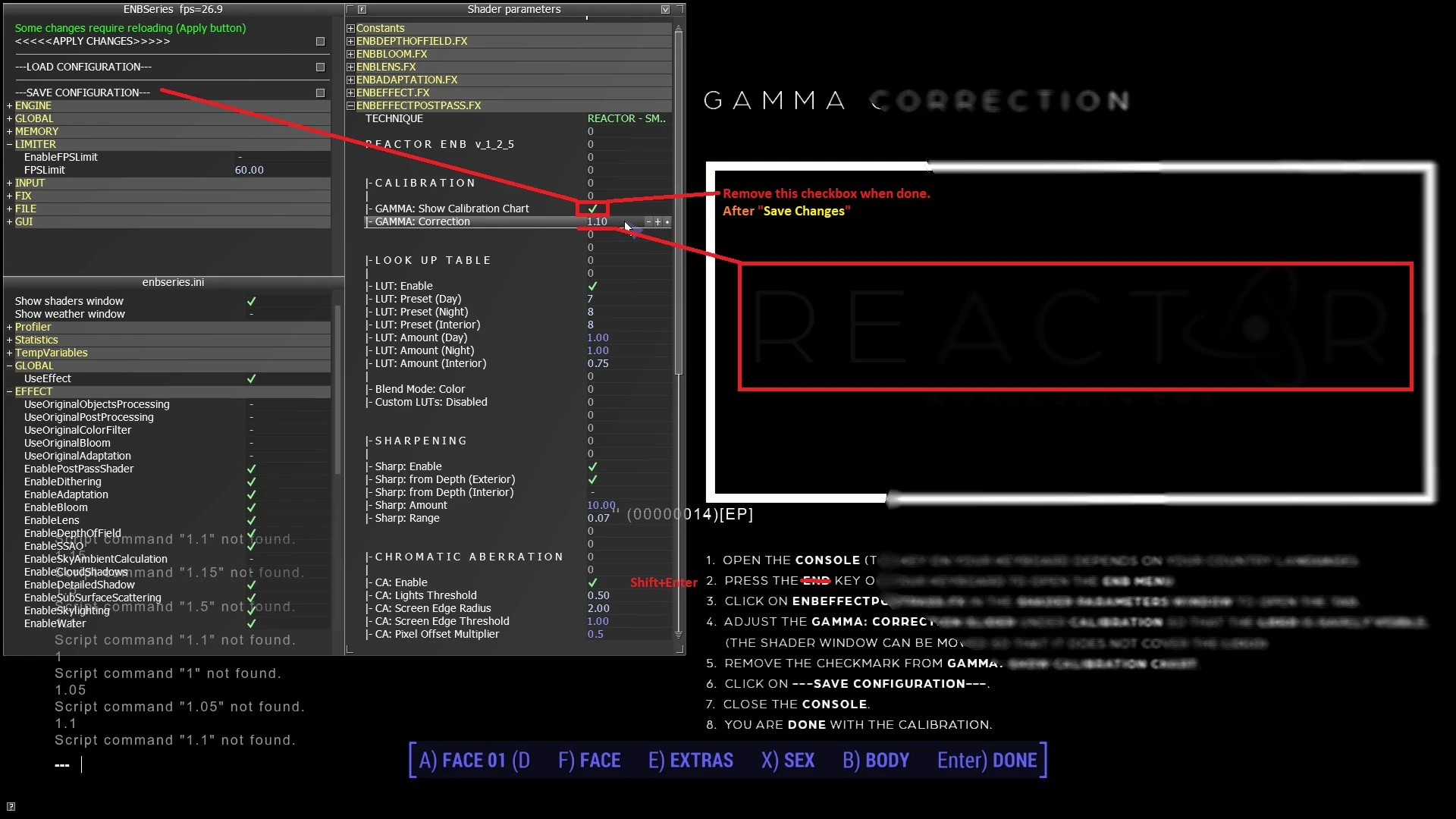The width and height of the screenshot is (1456, 819).
Task: Toggle EnableDithering checkmark
Action: click(x=251, y=482)
